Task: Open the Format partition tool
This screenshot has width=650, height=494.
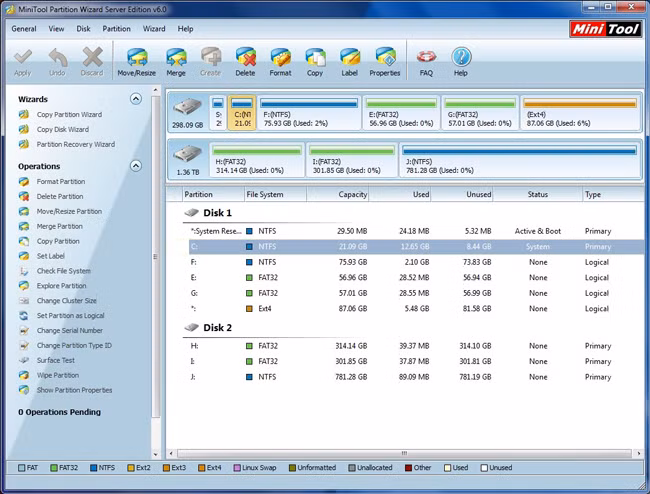Action: click(280, 61)
